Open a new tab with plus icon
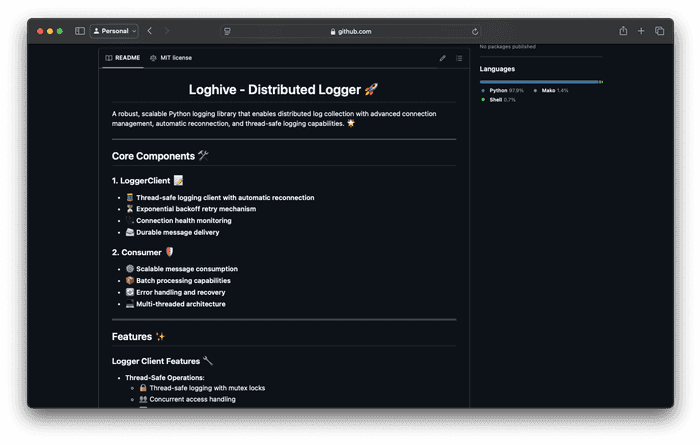 641,31
